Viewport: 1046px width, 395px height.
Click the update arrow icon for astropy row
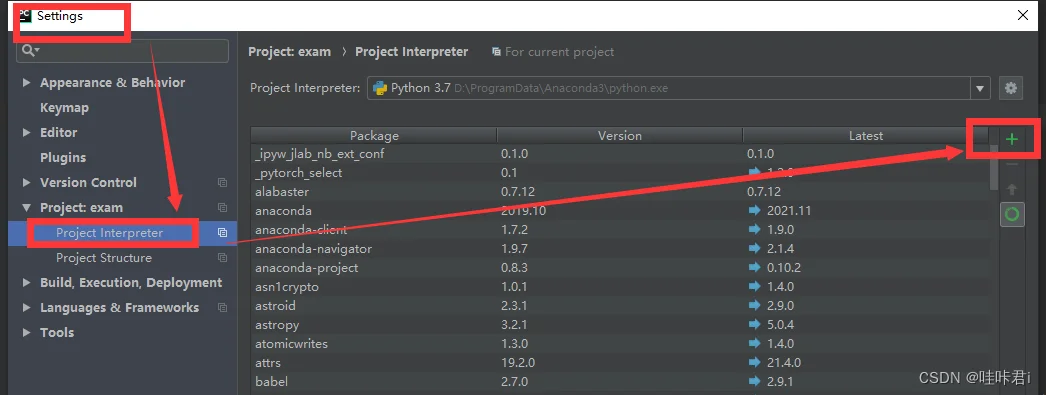tap(754, 325)
